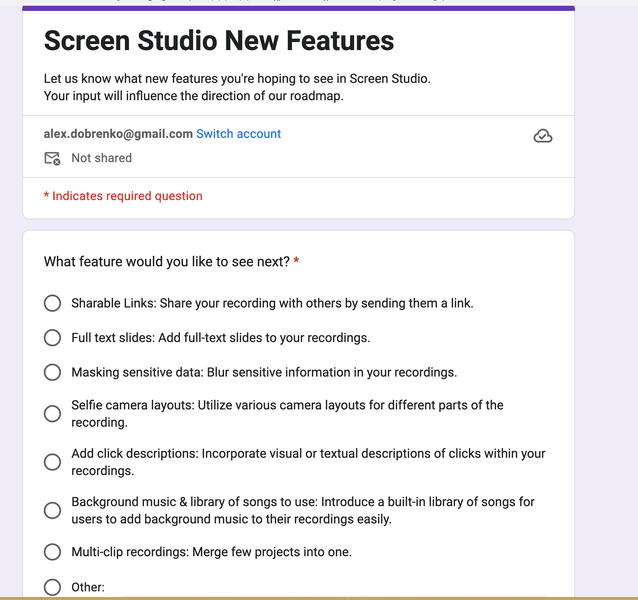Screen dimensions: 638x600
Task: Click the Screen Studio New Features title
Action: [x=219, y=41]
